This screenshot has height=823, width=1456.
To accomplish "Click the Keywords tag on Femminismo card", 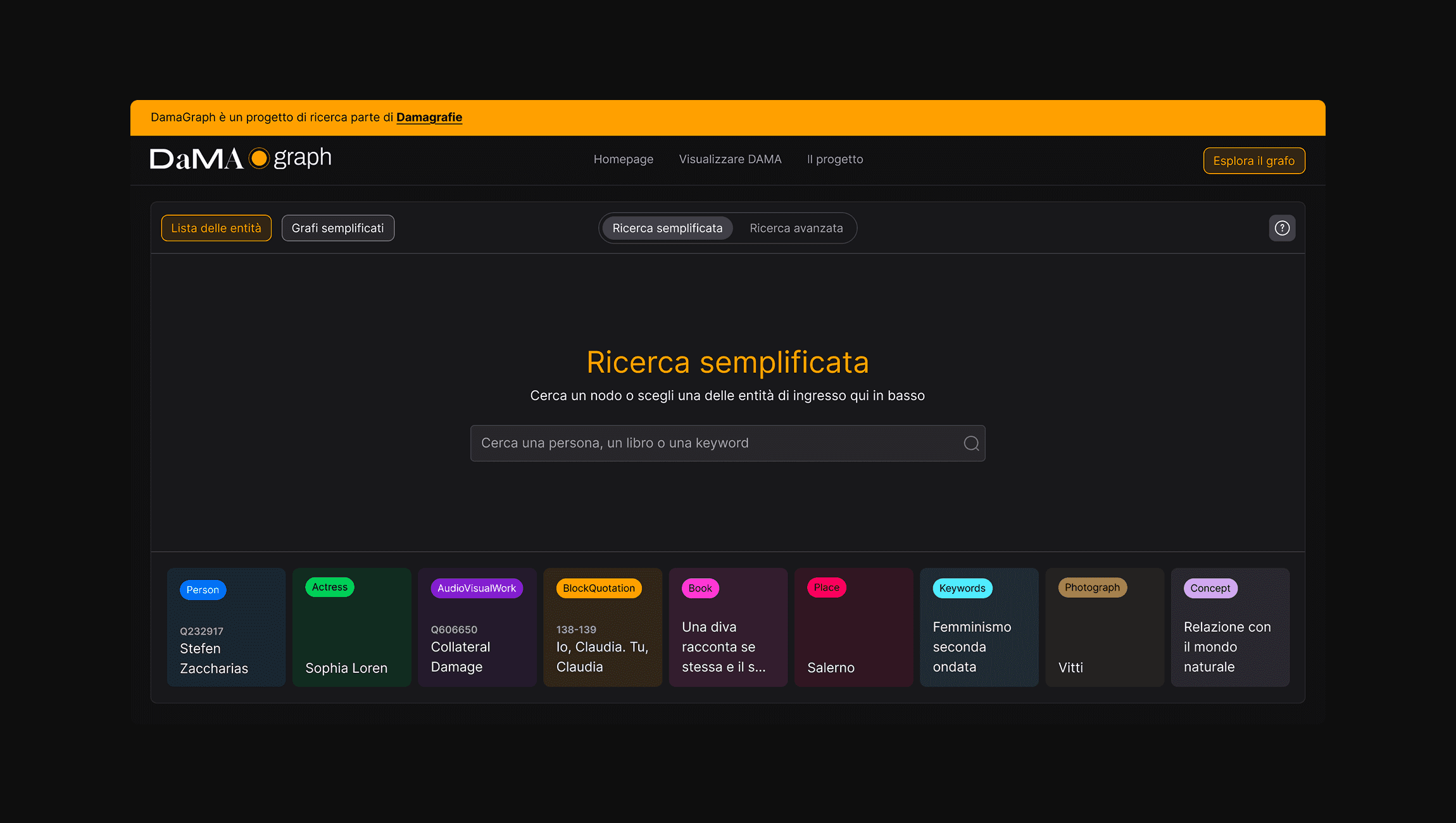I will coord(962,588).
